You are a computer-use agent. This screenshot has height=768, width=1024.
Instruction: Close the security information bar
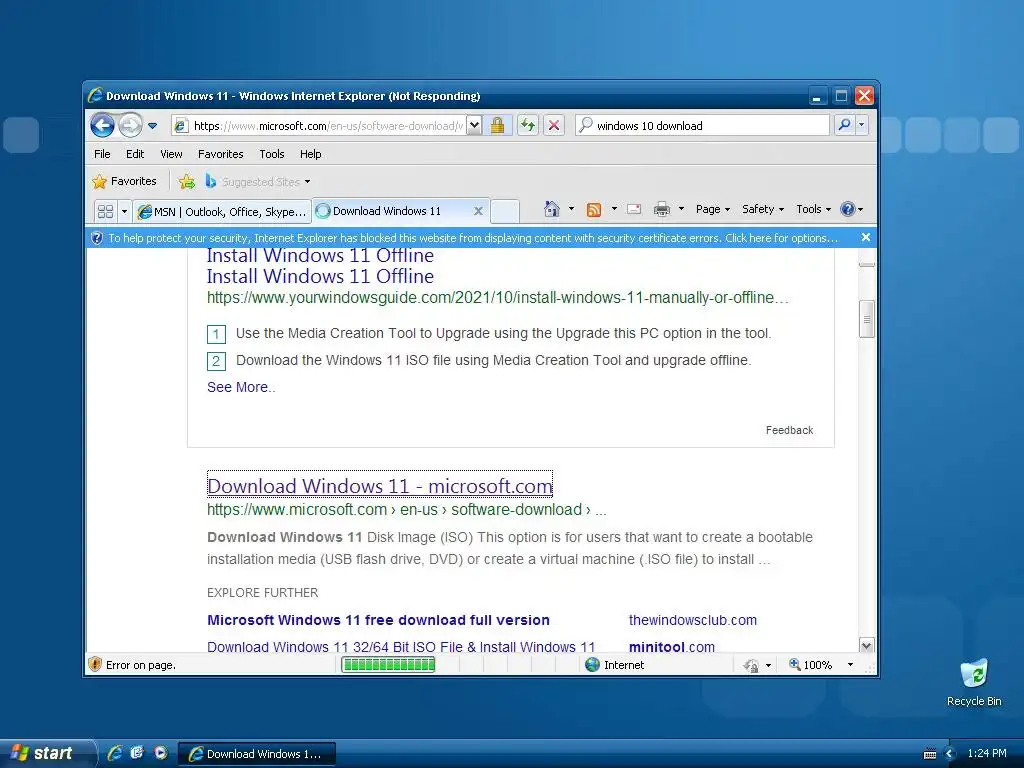coord(865,238)
